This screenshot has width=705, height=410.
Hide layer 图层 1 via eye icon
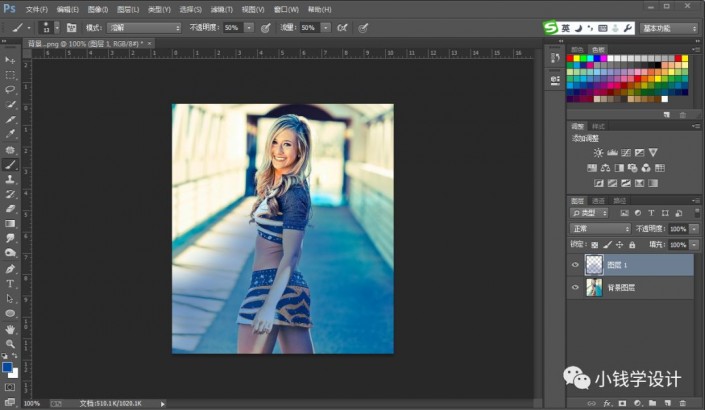pyautogui.click(x=575, y=265)
